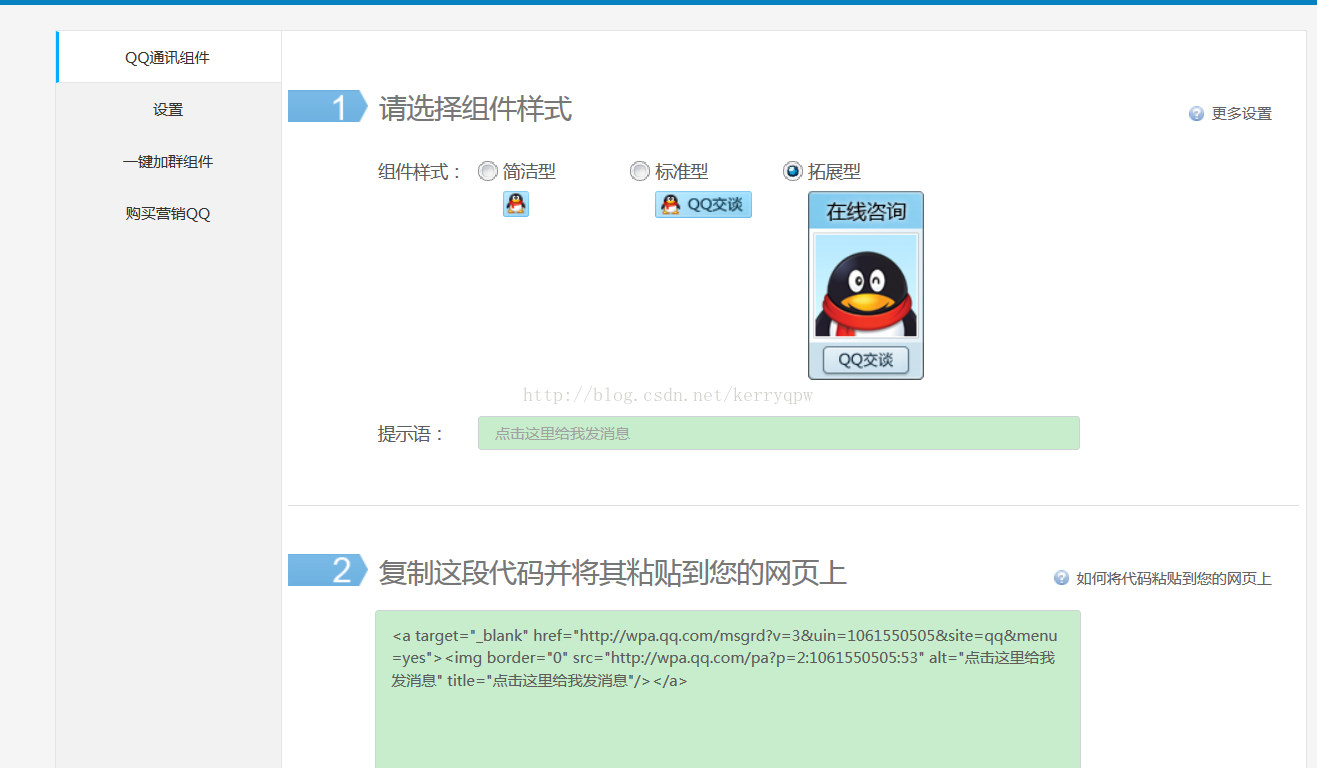Select the 标准型 radio button

[640, 172]
